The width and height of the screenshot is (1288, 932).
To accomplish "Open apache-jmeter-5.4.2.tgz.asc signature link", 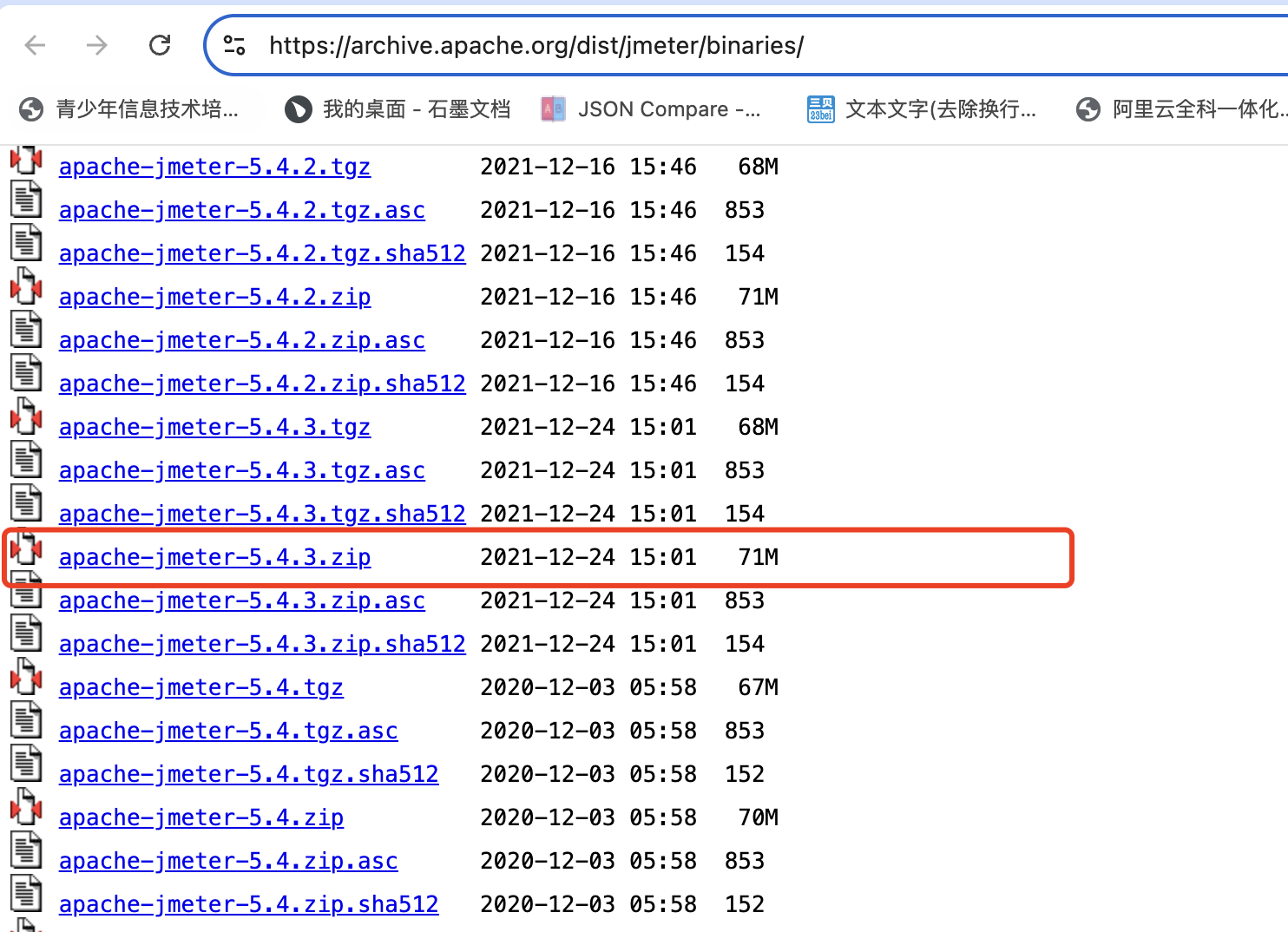I will coord(242,210).
